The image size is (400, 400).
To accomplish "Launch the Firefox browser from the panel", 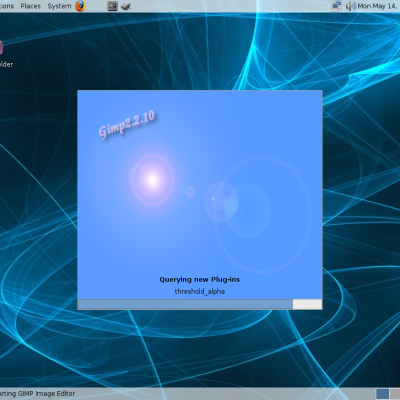I will tap(80, 6).
